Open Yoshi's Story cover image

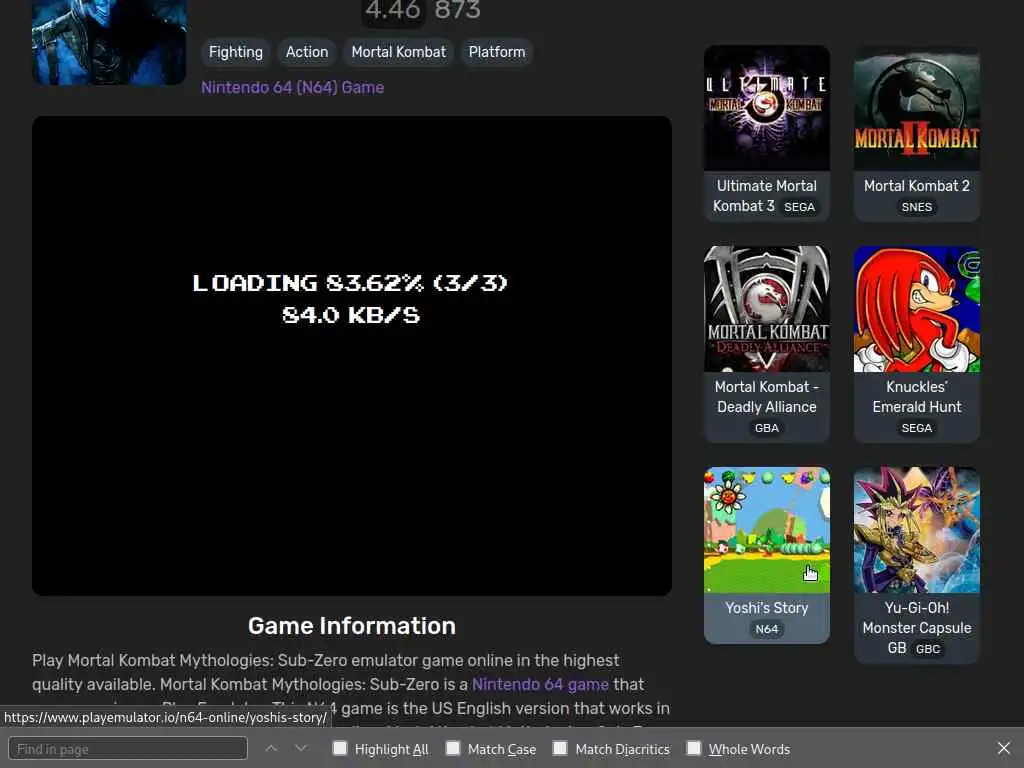pos(767,530)
